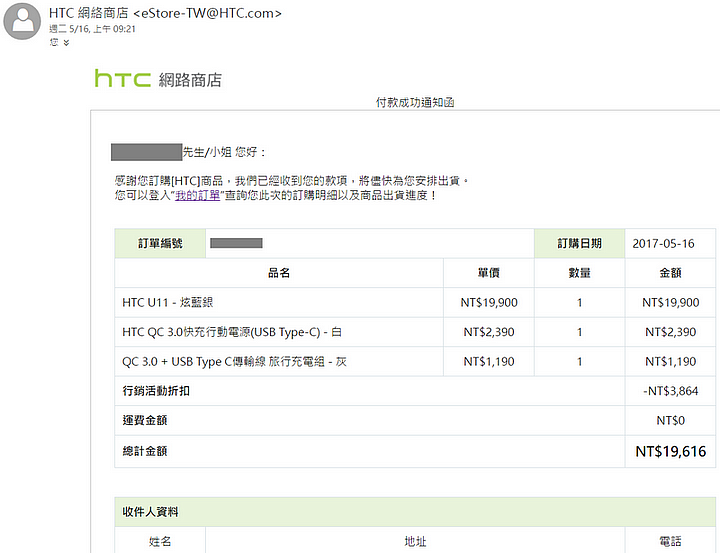Click unit price NT$1,190 in 單價 column
The width and height of the screenshot is (720, 553).
click(x=489, y=361)
